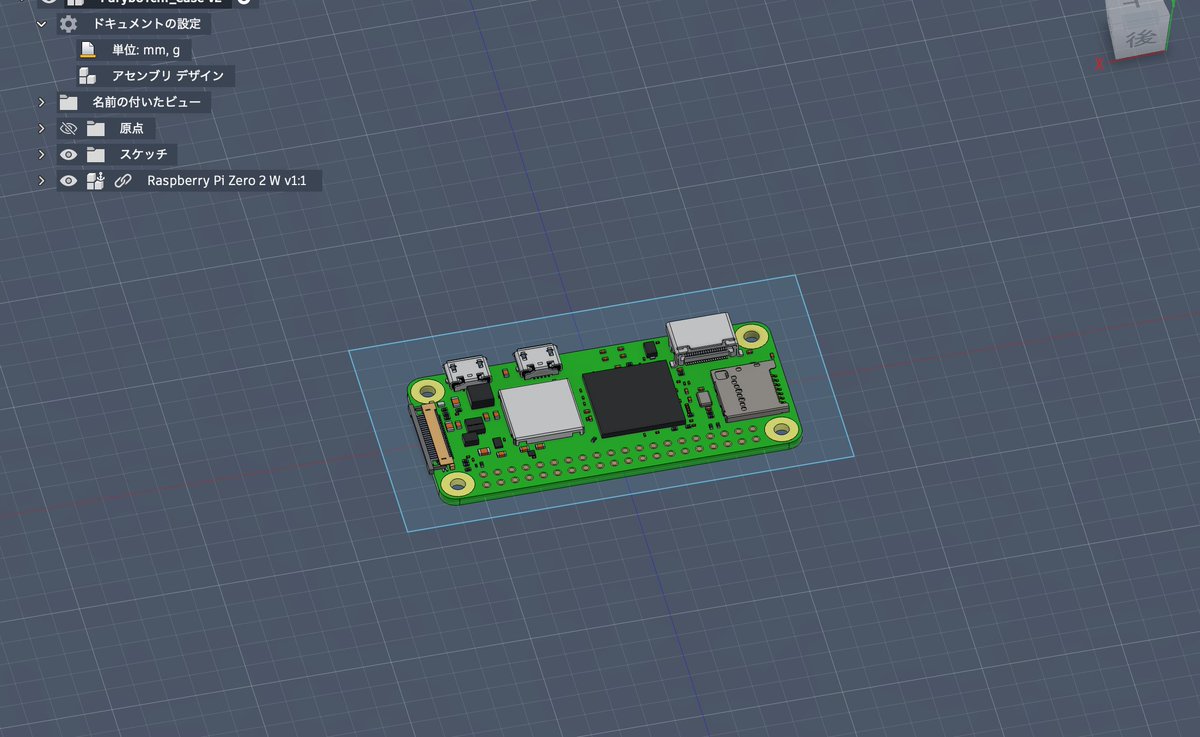The height and width of the screenshot is (737, 1200).
Task: Click the folder icon of スケッチ
Action: pos(95,154)
